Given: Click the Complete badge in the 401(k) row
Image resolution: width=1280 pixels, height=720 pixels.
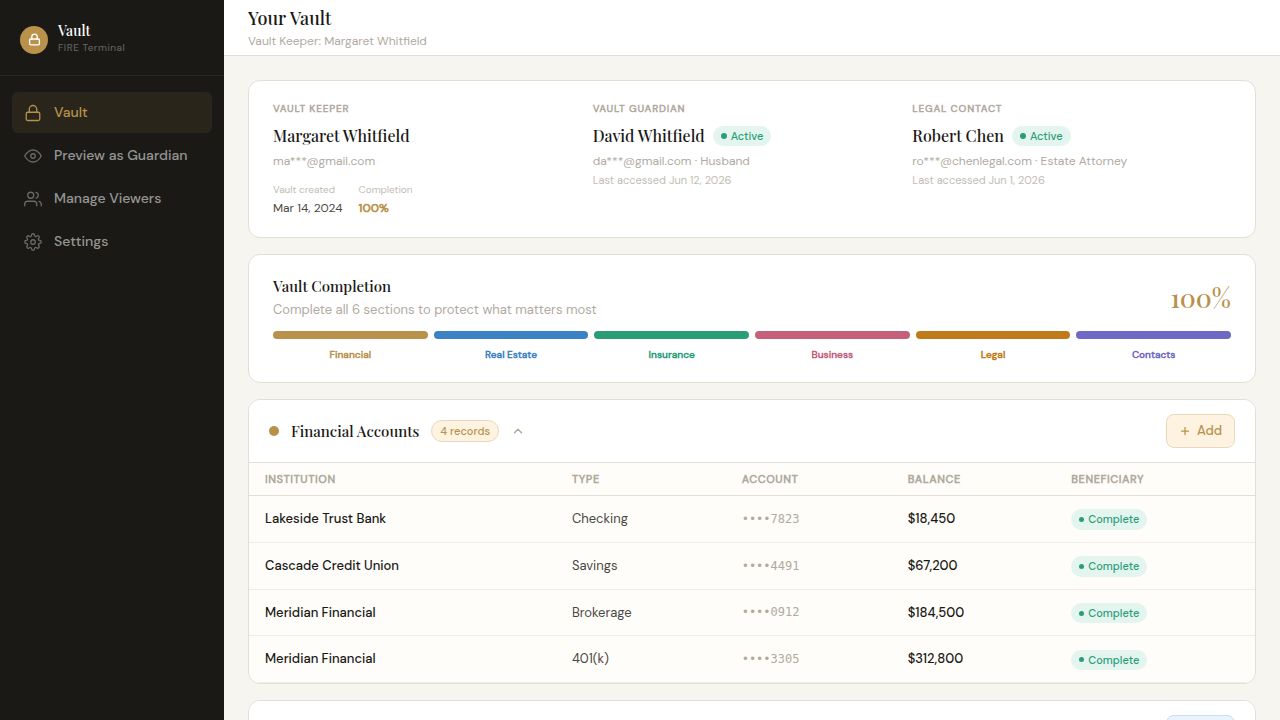Looking at the screenshot, I should pyautogui.click(x=1108, y=660).
